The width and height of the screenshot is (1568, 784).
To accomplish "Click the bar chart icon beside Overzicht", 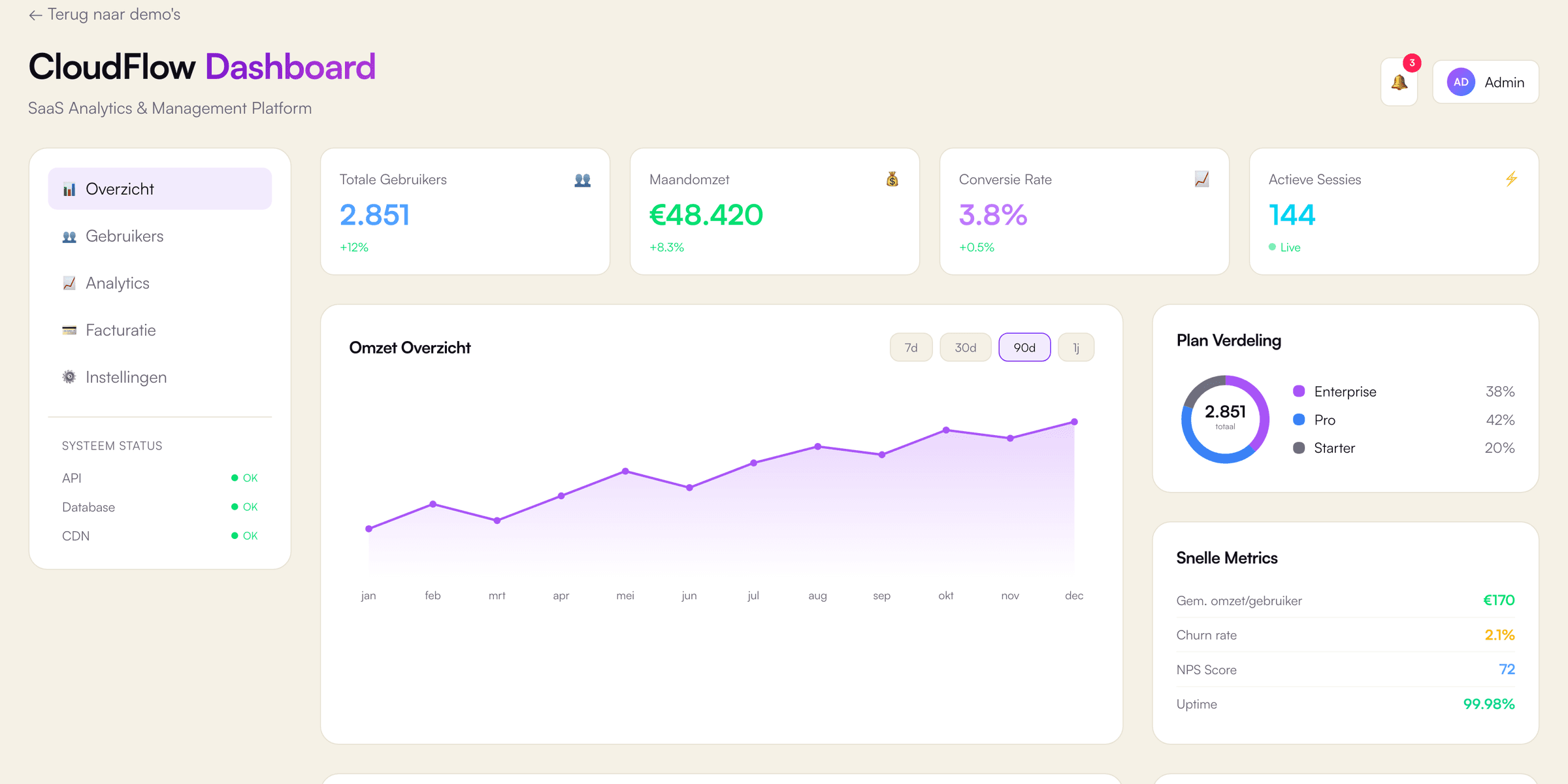I will tap(69, 189).
